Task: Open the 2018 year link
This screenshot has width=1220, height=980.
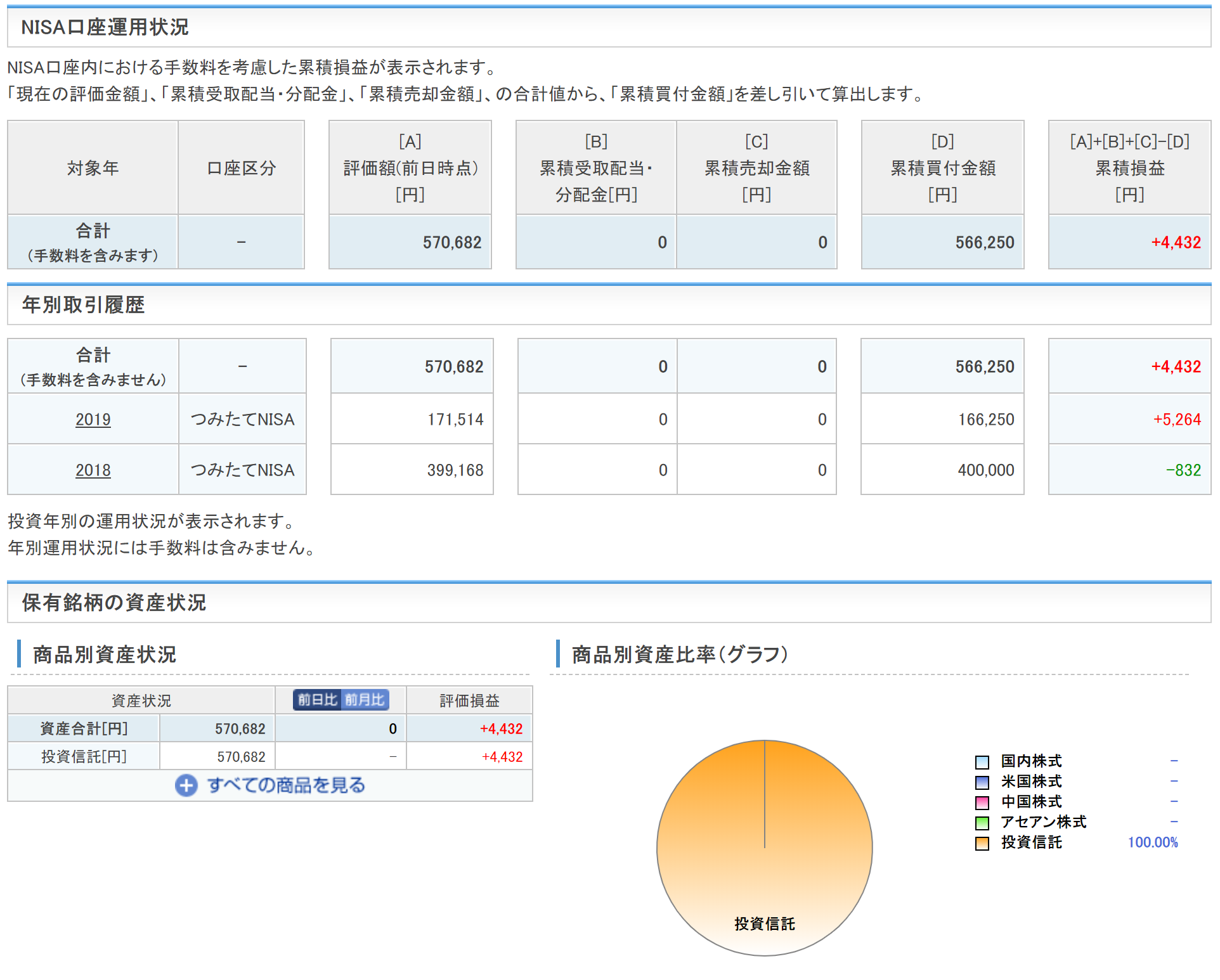Action: coord(93,470)
